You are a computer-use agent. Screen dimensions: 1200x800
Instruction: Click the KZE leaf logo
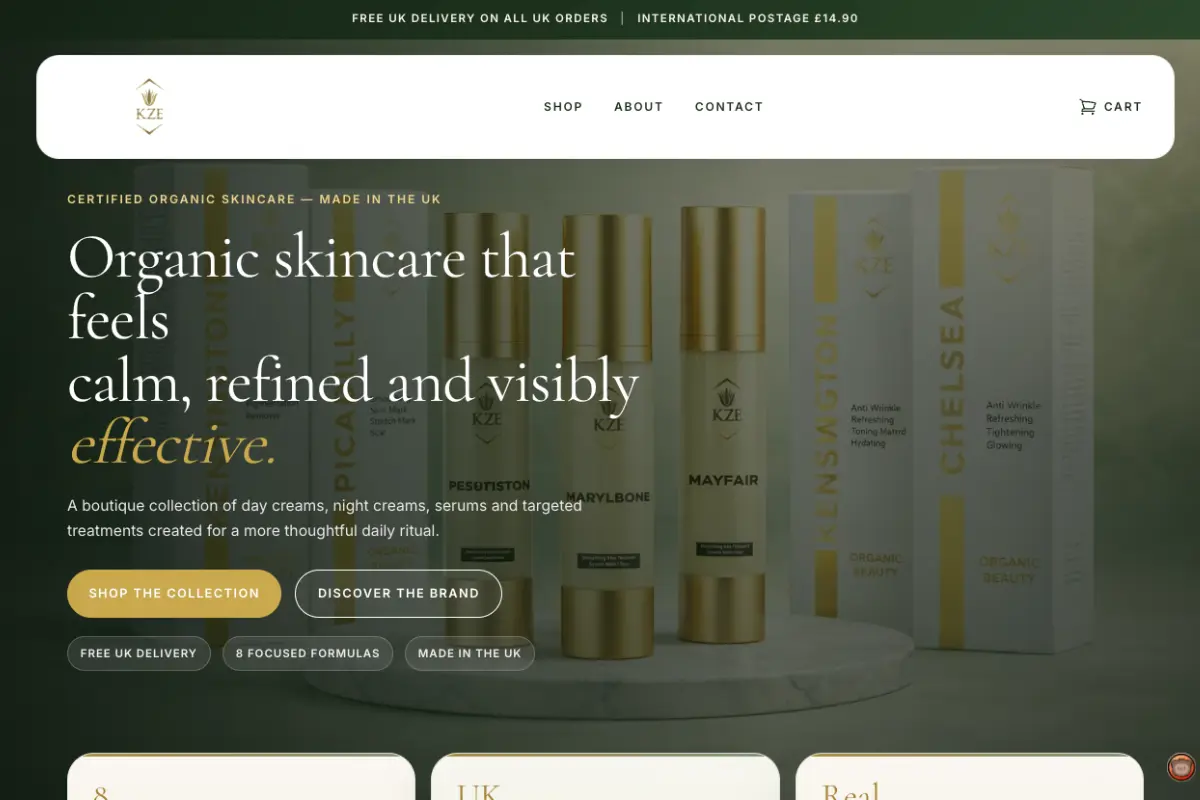[148, 107]
